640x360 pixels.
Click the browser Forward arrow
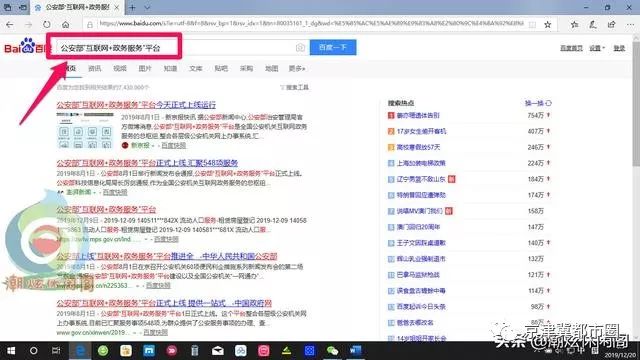coord(28,24)
